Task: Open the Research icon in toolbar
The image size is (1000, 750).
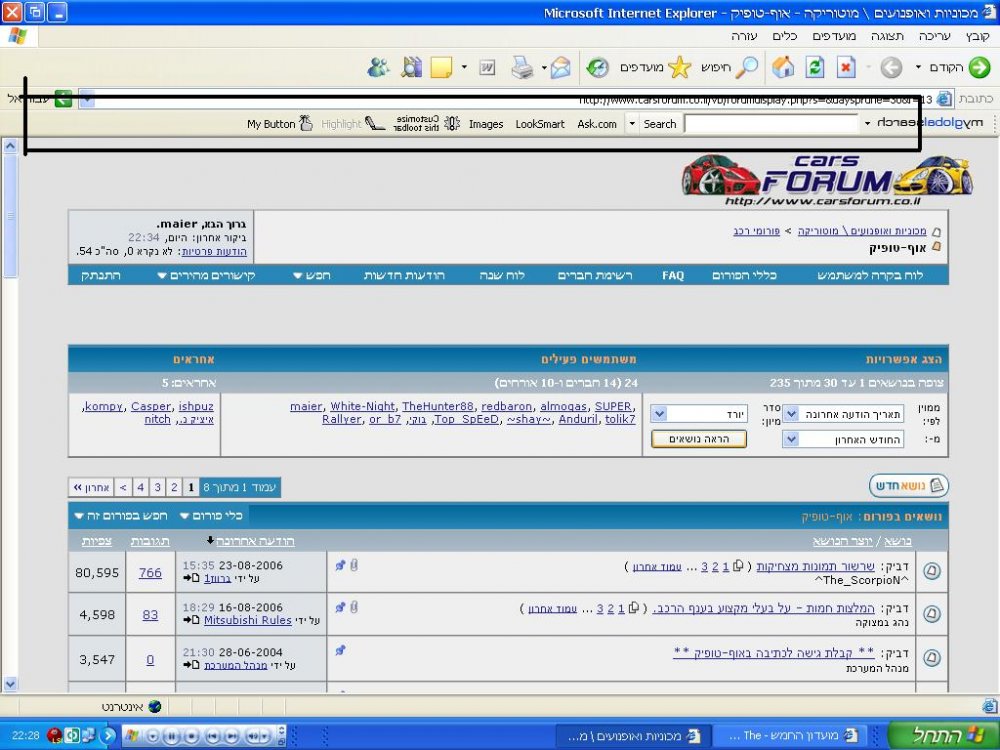Action: (x=411, y=67)
